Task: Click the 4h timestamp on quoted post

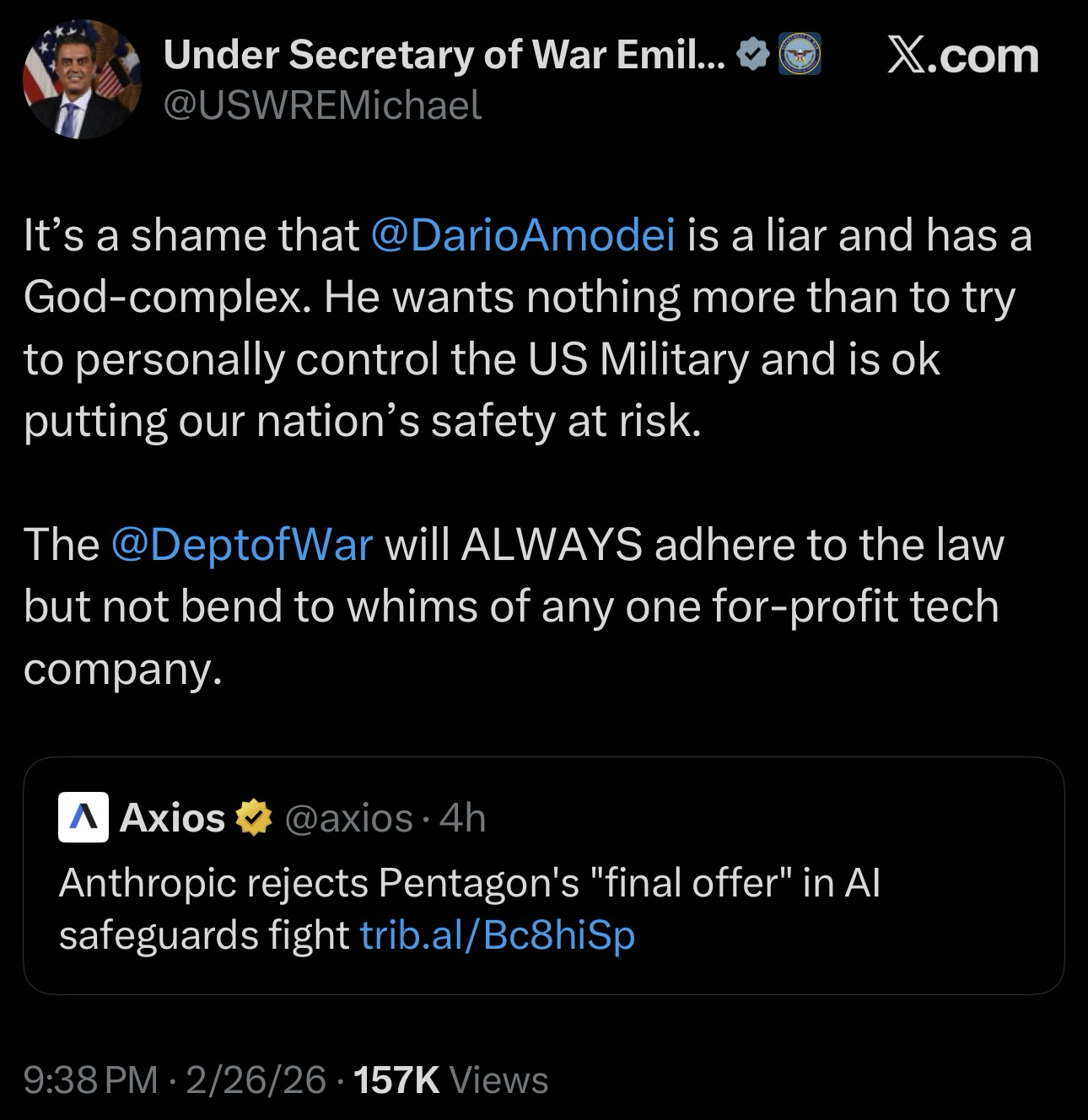Action: [x=463, y=817]
